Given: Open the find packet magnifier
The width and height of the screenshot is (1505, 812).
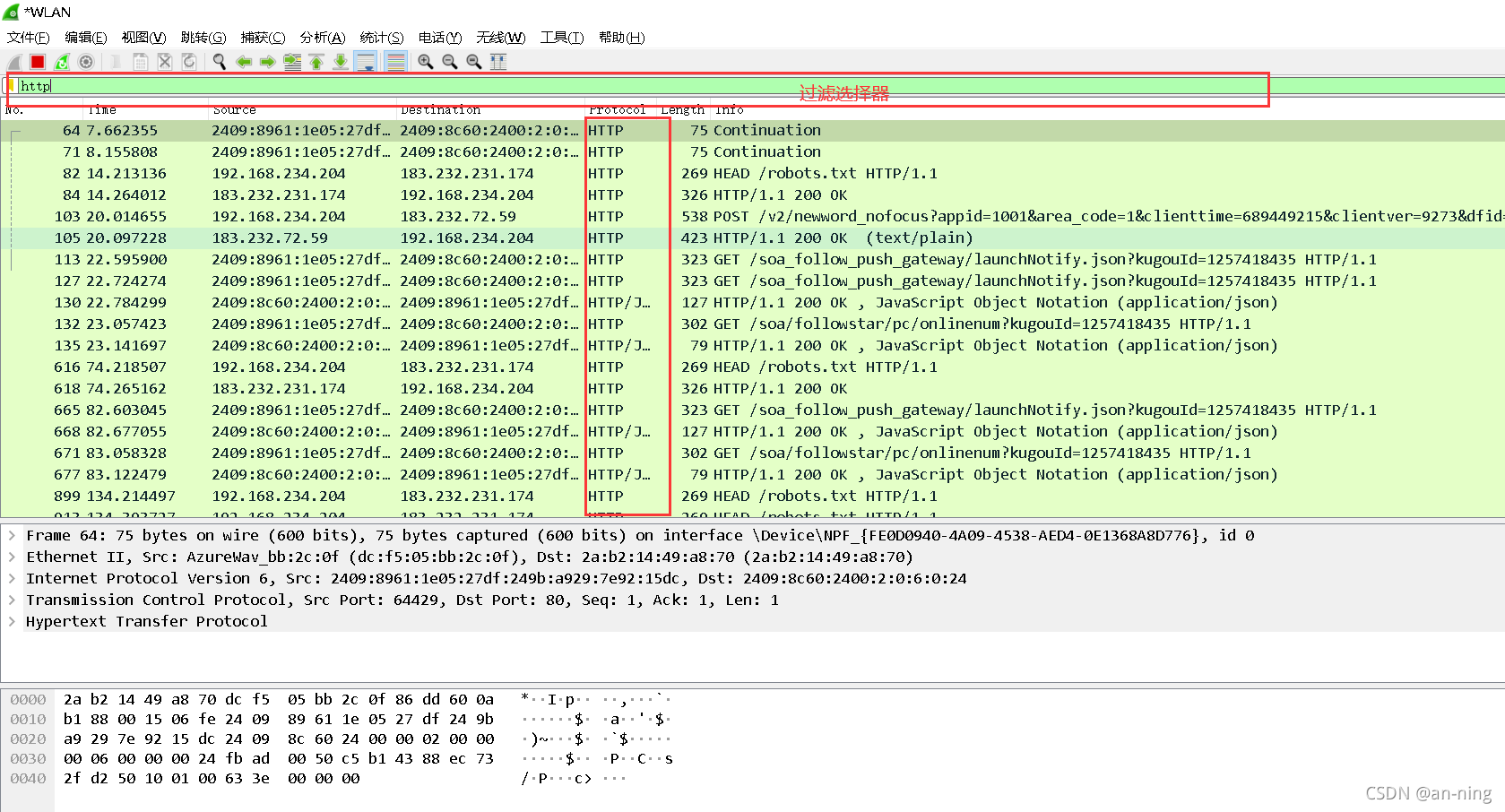Looking at the screenshot, I should (x=220, y=62).
